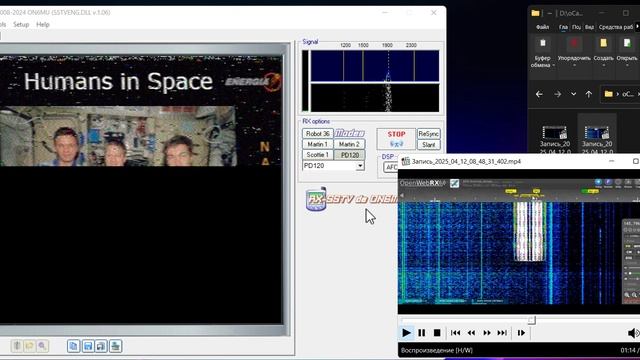Click the save-as floppy with arrow icon
The image size is (640, 360).
click(101, 346)
